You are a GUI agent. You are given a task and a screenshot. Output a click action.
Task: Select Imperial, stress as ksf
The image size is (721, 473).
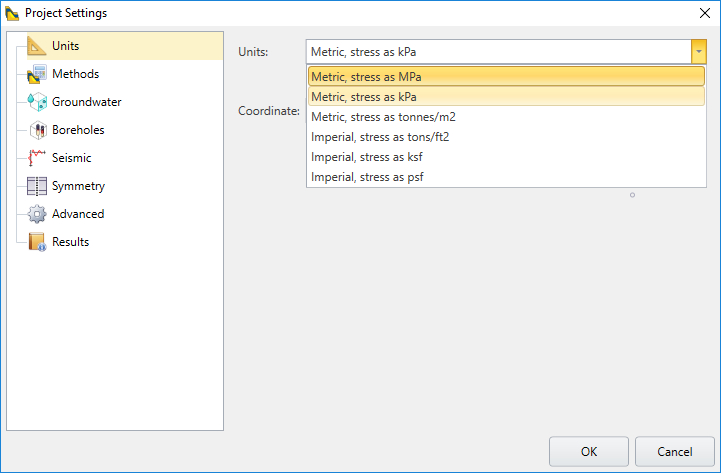coord(506,157)
